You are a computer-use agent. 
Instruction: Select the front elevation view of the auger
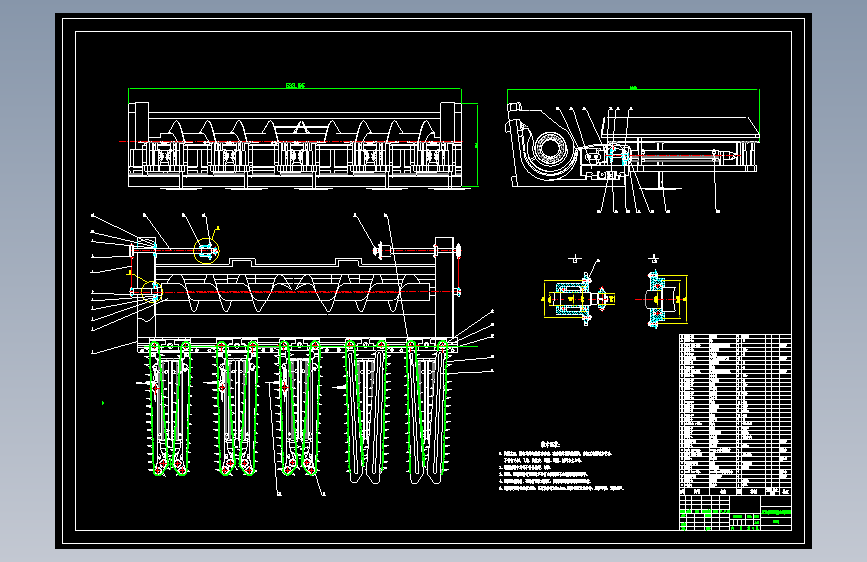click(x=296, y=145)
